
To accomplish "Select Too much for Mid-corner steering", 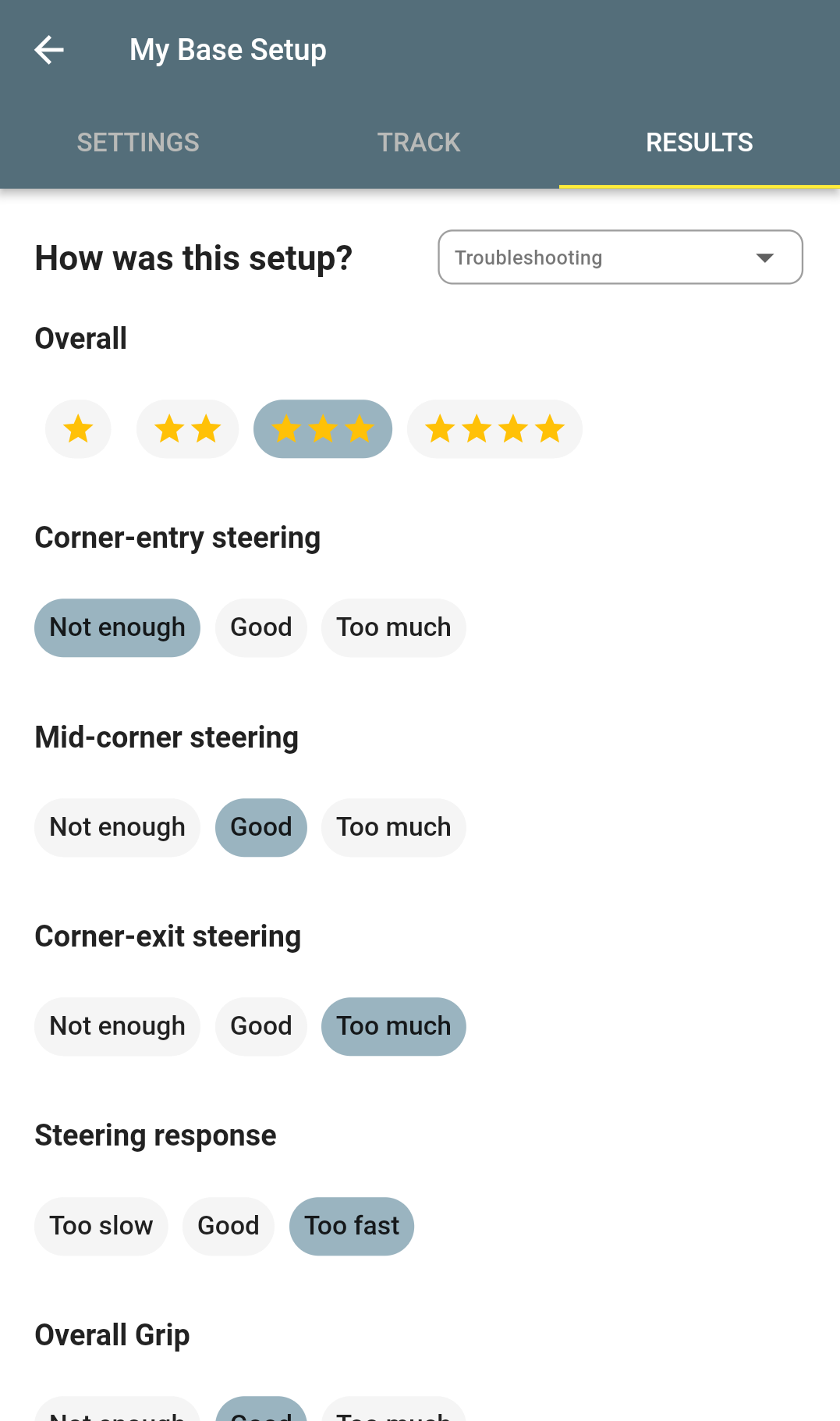I will [393, 827].
